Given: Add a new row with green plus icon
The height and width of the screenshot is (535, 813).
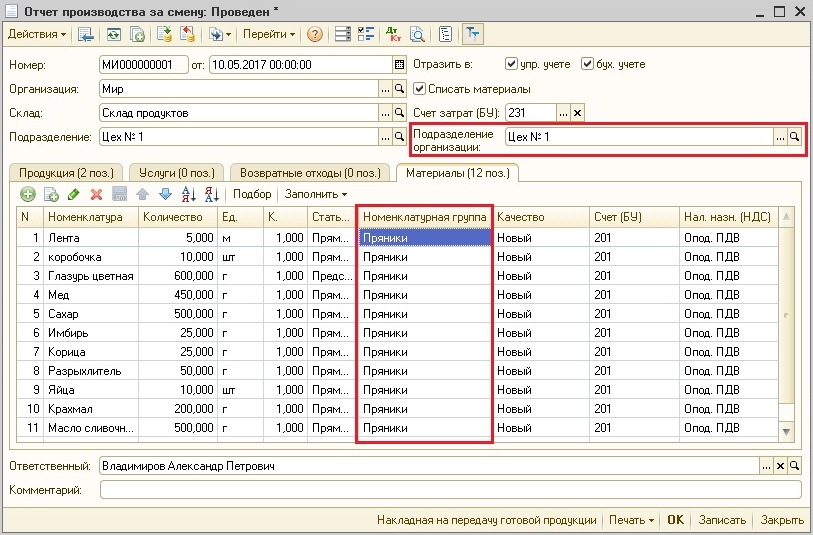Looking at the screenshot, I should [27, 194].
